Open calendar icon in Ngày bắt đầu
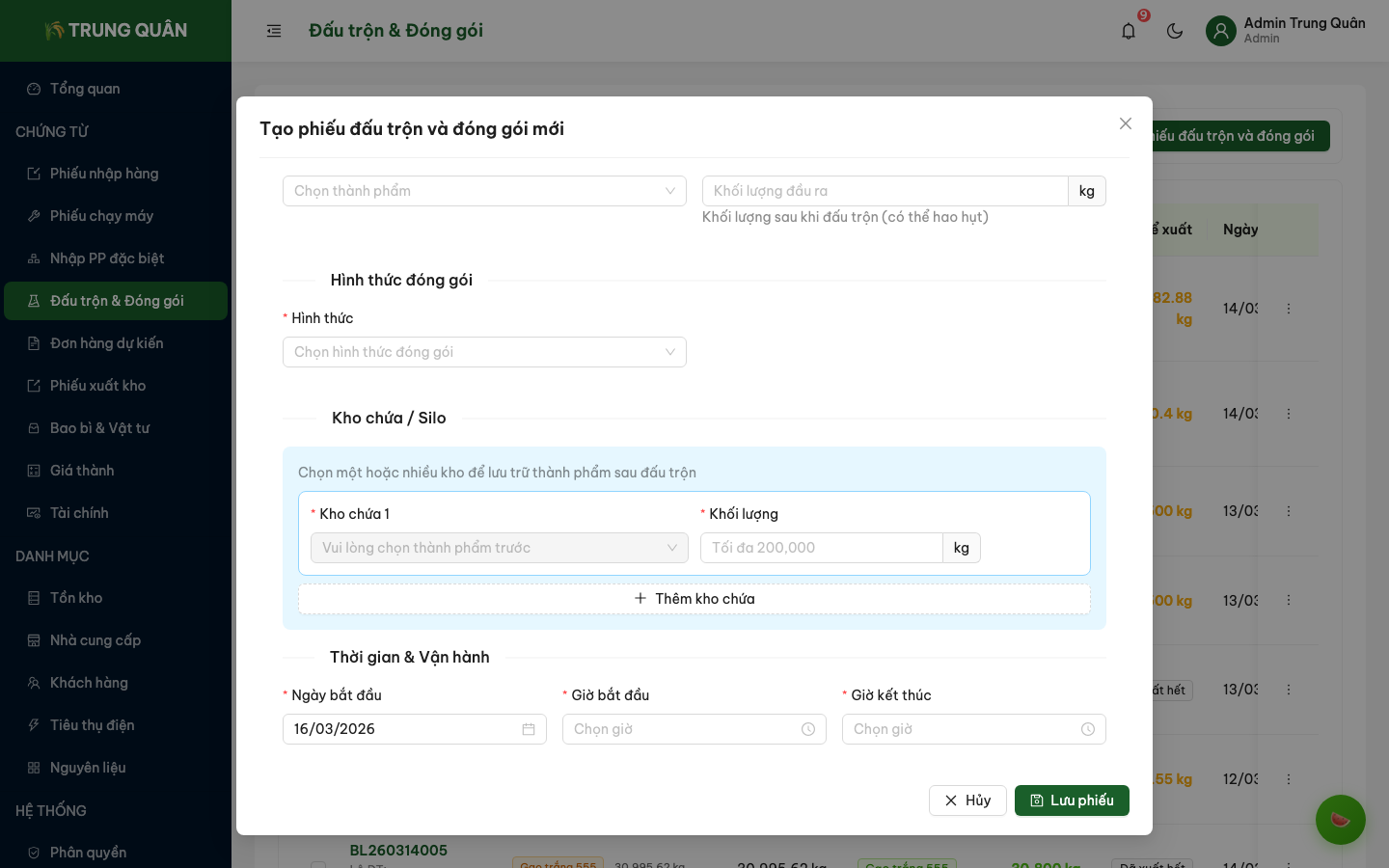This screenshot has height=868, width=1389. (529, 729)
